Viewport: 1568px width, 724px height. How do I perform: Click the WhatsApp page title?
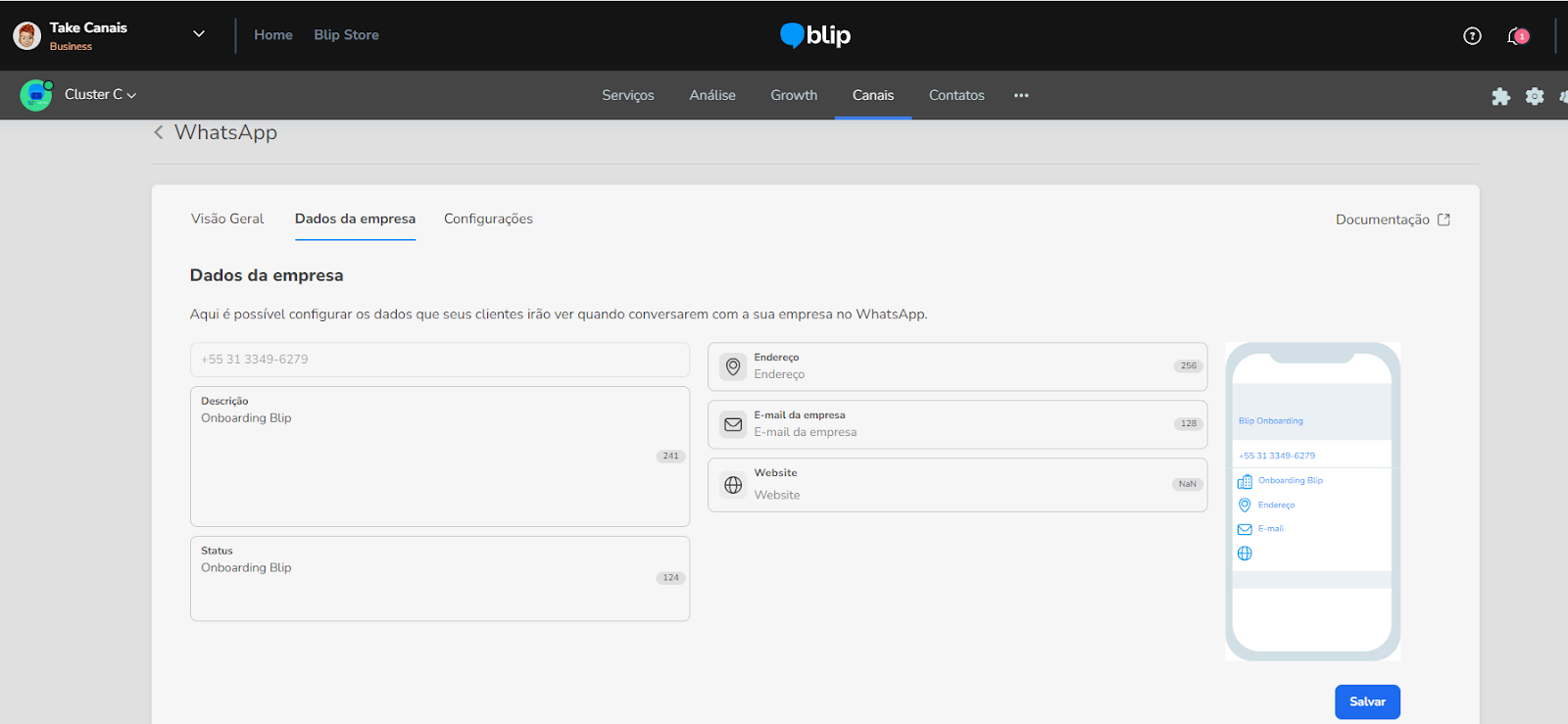pyautogui.click(x=225, y=132)
